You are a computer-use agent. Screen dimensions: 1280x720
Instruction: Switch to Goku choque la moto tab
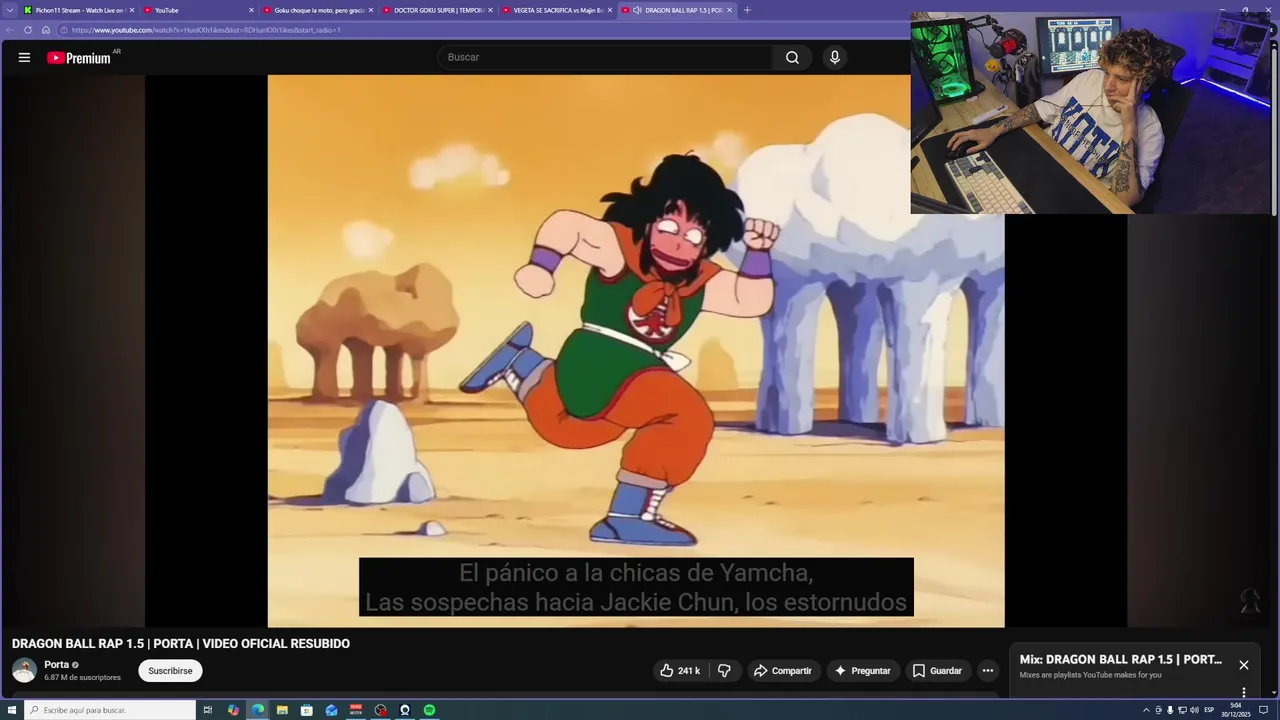coord(318,10)
